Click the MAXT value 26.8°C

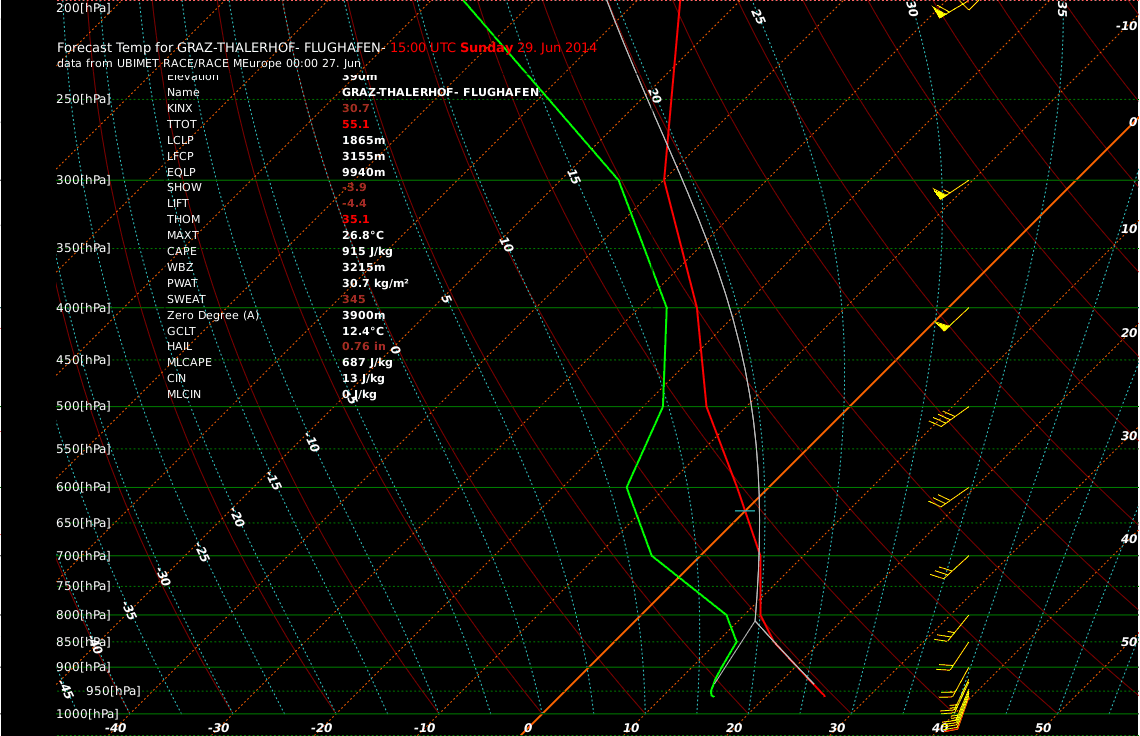click(363, 236)
